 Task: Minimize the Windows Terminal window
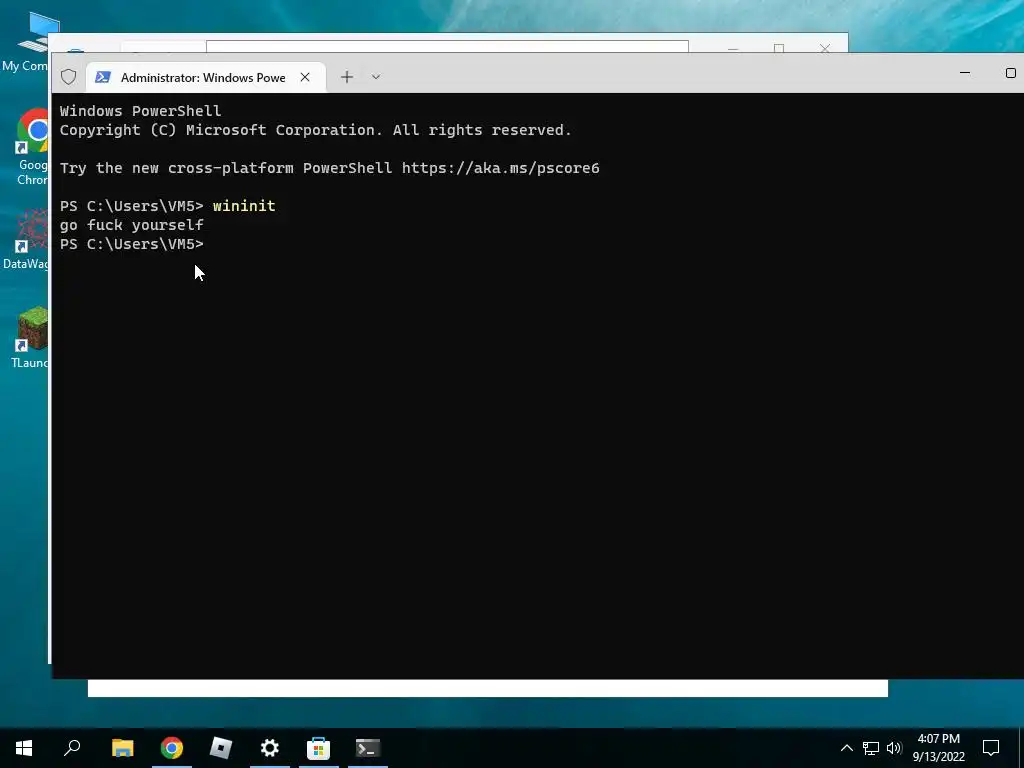point(965,72)
